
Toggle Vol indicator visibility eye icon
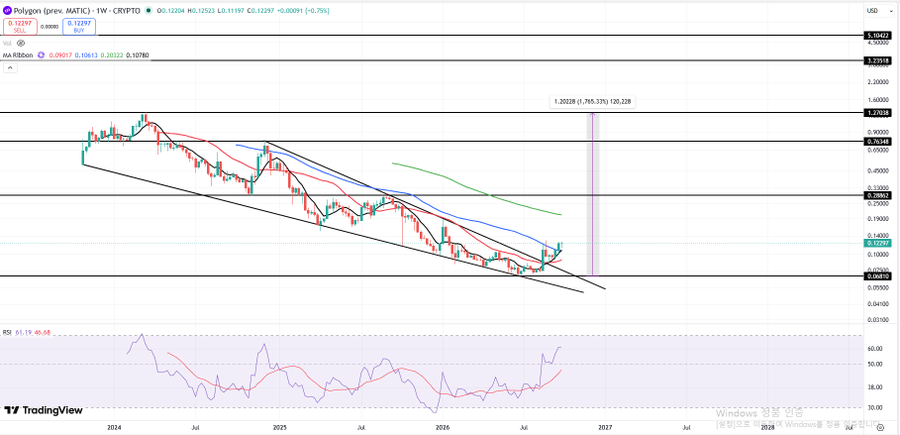point(21,43)
